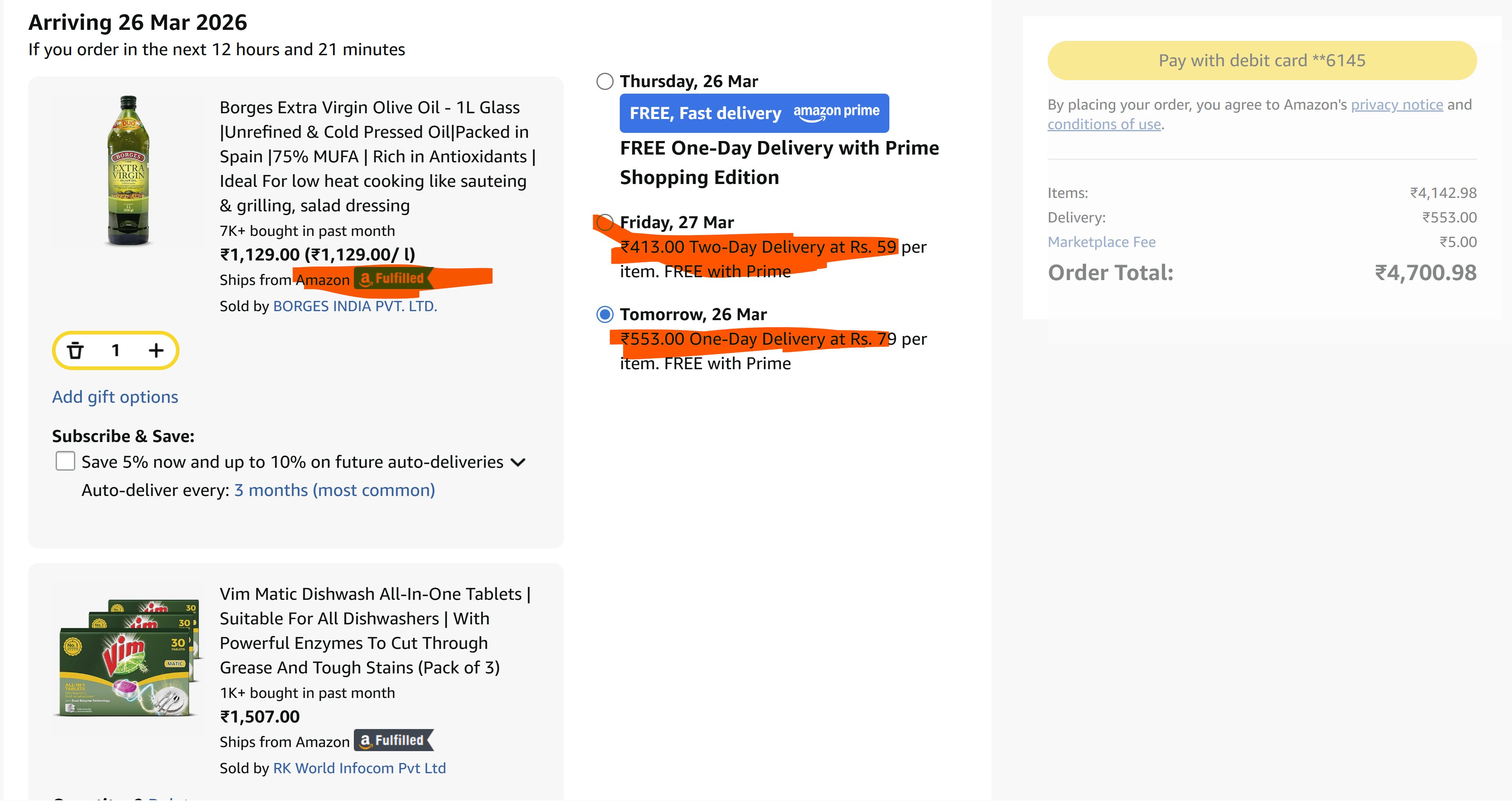
Task: Click the Vim Matic tablets product image
Action: tap(128, 657)
